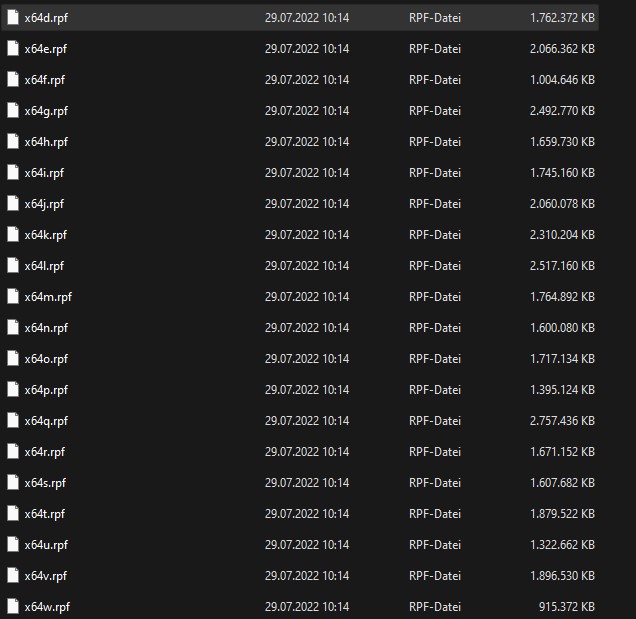
Task: Click the file icon of x64o.rpf
Action: (x=13, y=358)
